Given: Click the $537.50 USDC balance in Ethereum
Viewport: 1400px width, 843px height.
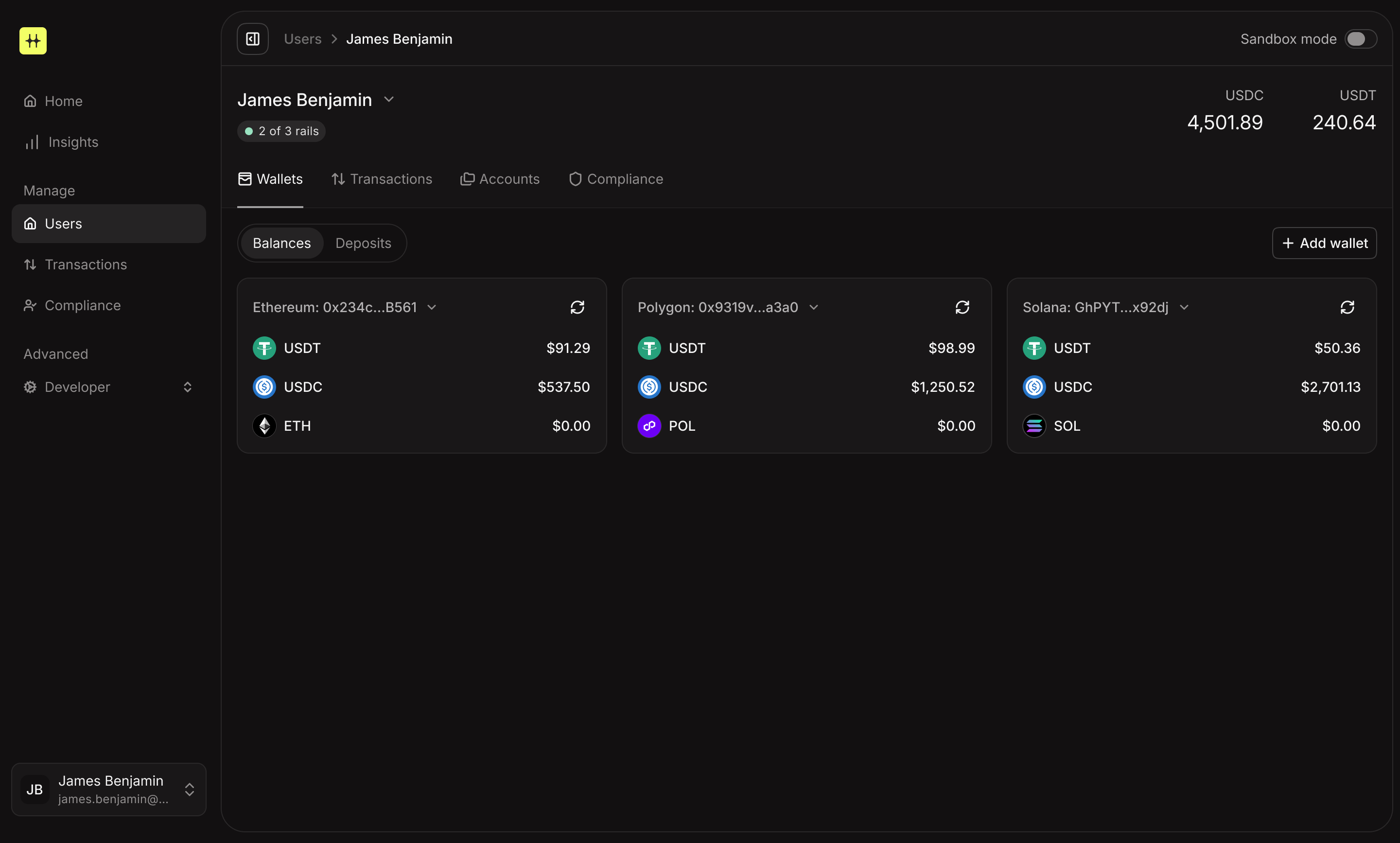Looking at the screenshot, I should pyautogui.click(x=564, y=387).
